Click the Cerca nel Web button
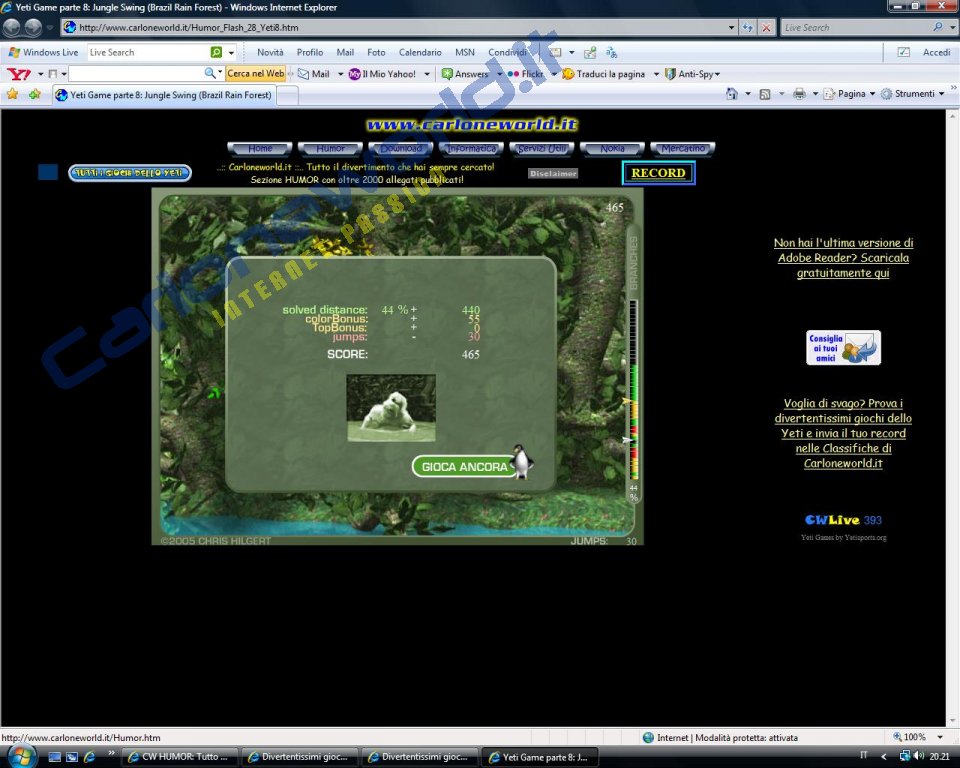Screen dimensions: 960x768 click(x=256, y=73)
